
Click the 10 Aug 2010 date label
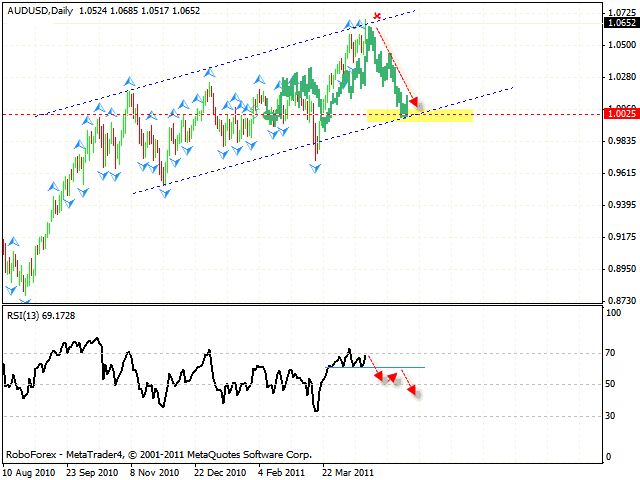point(29,471)
